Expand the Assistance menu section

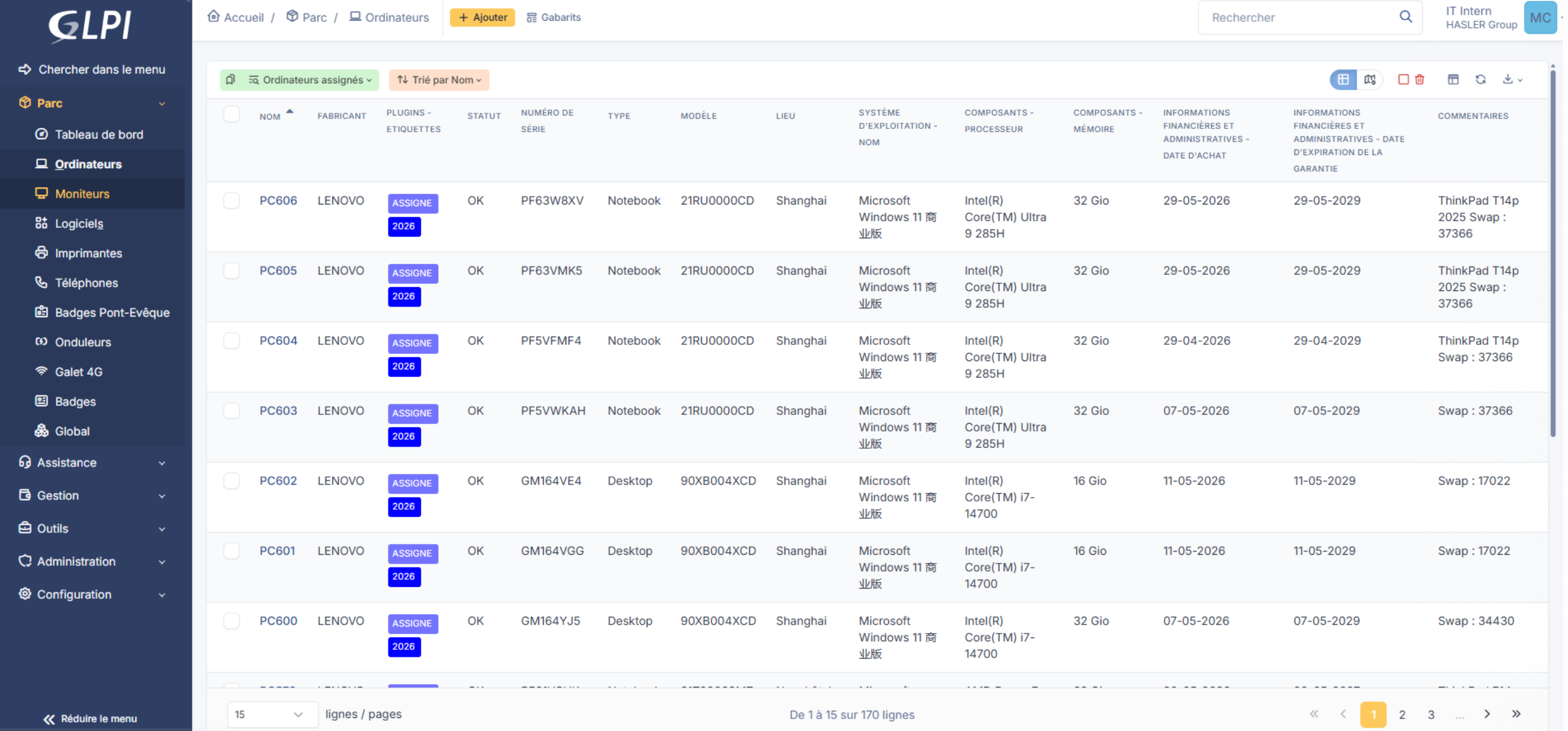click(x=92, y=462)
